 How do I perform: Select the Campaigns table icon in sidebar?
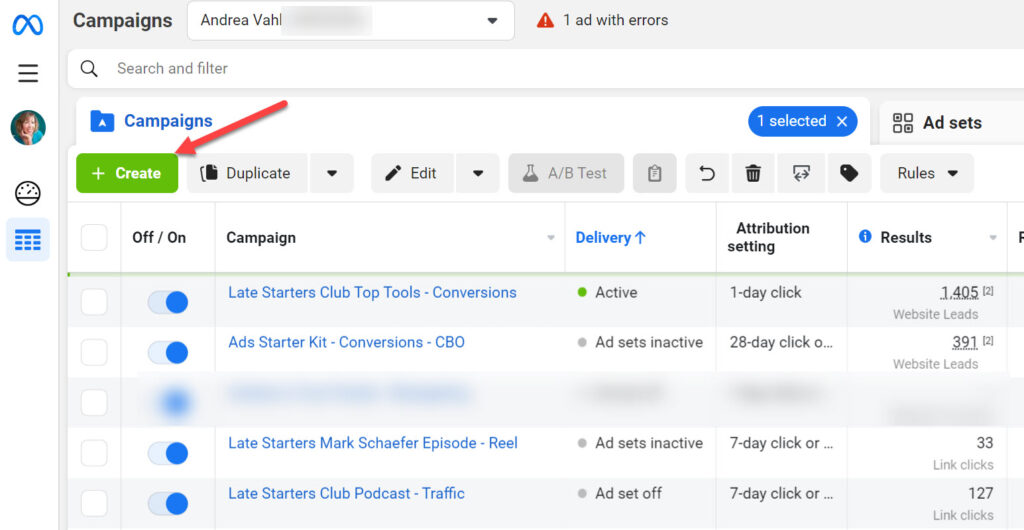pyautogui.click(x=28, y=240)
